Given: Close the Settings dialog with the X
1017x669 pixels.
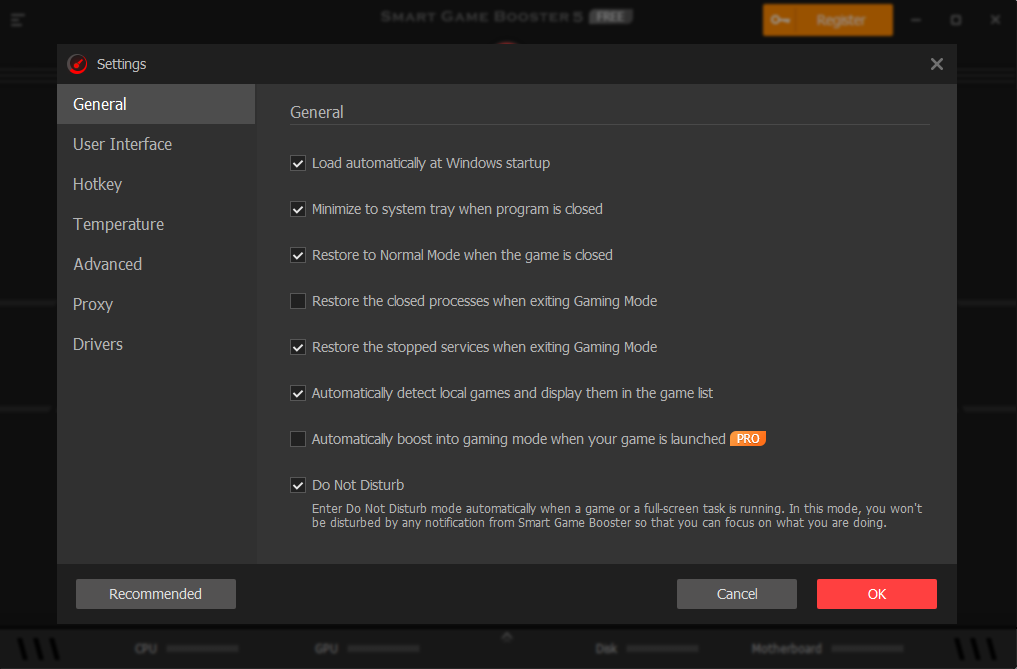Looking at the screenshot, I should pyautogui.click(x=937, y=64).
